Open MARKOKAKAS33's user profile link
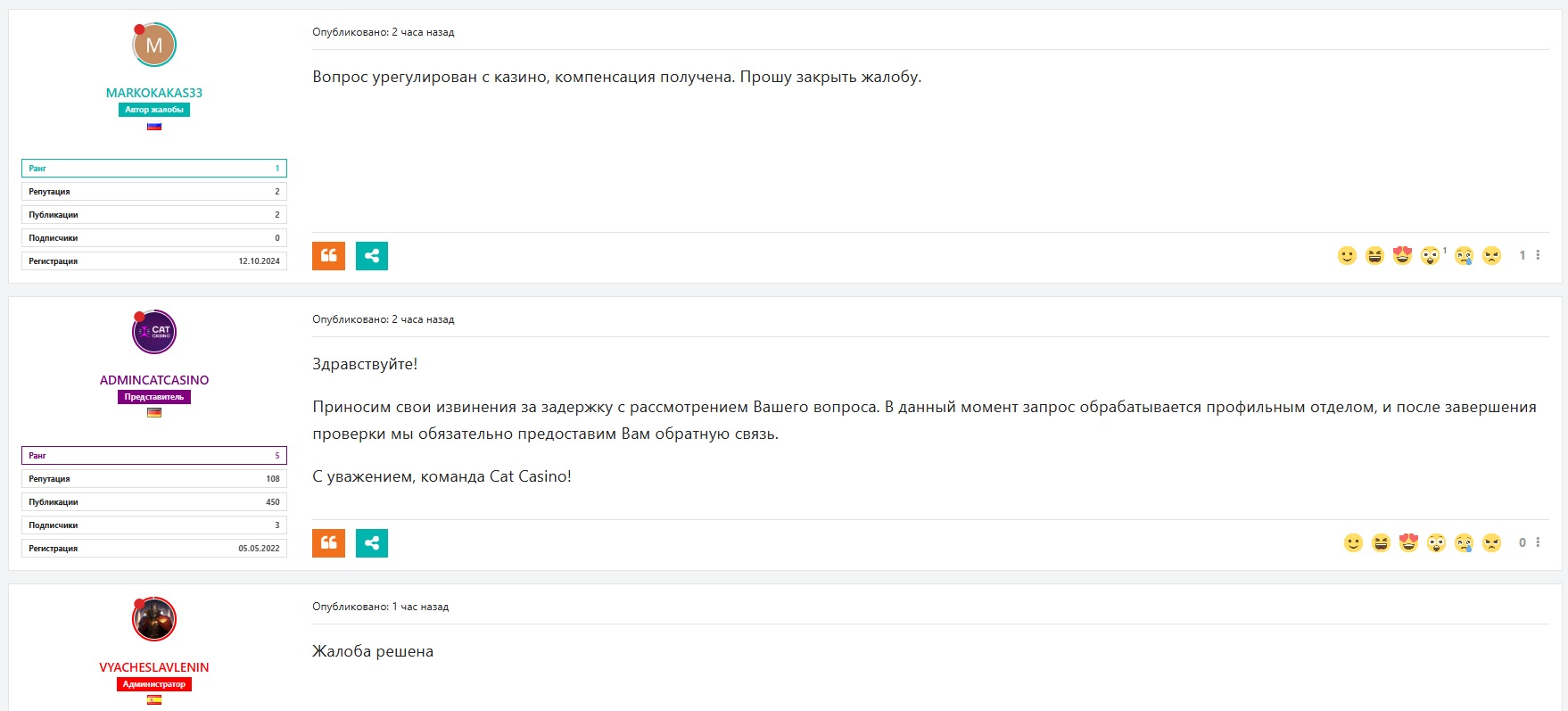Screen dimensions: 1568x711 [154, 93]
